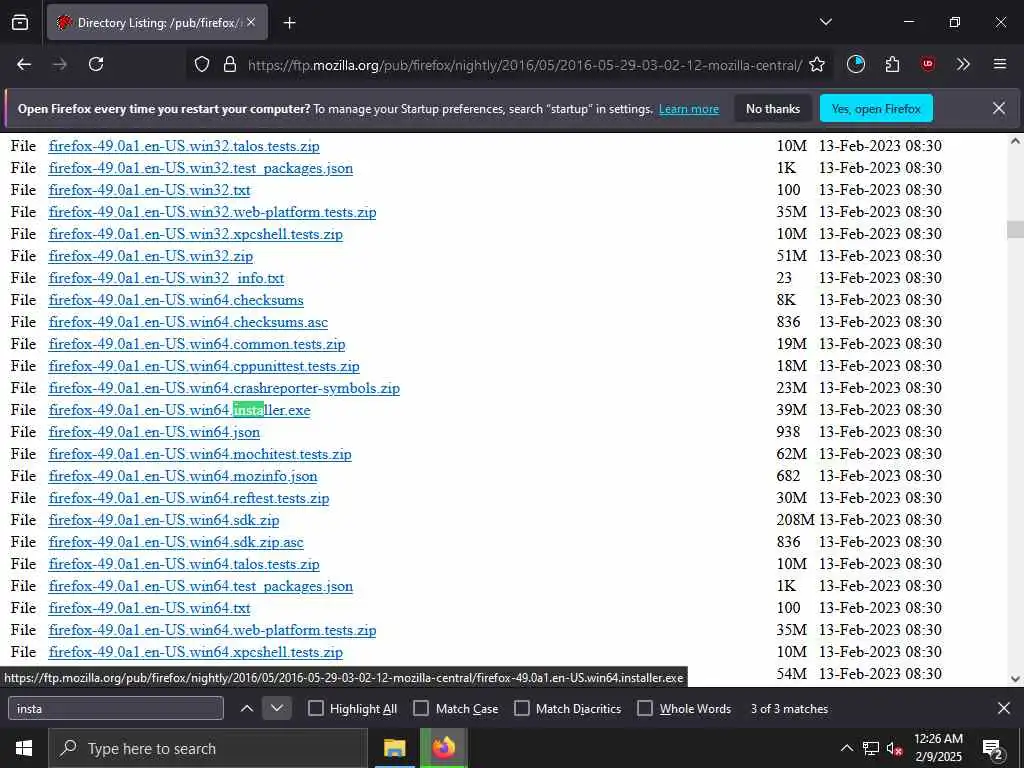Enable Match Case checkbox
The image size is (1024, 768).
click(421, 708)
